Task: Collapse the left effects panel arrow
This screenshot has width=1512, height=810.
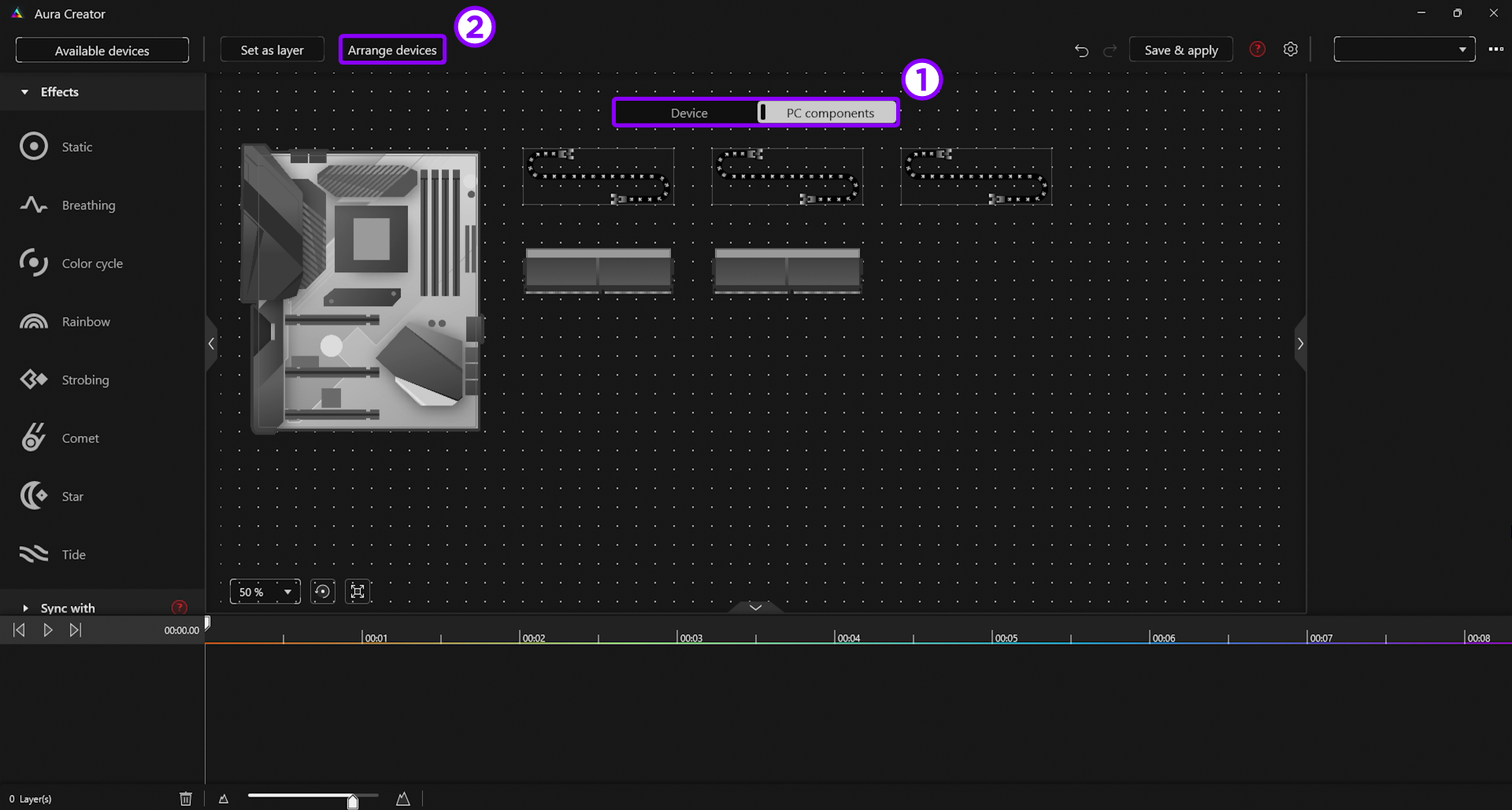Action: (x=211, y=343)
